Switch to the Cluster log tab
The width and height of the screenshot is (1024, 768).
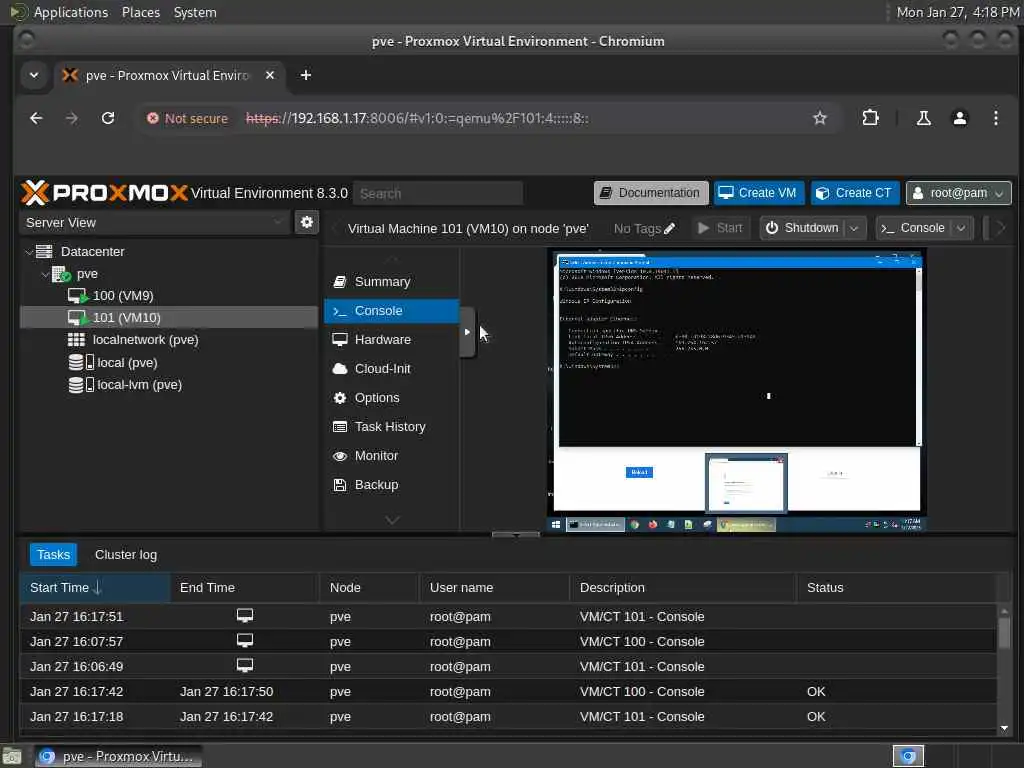point(126,554)
